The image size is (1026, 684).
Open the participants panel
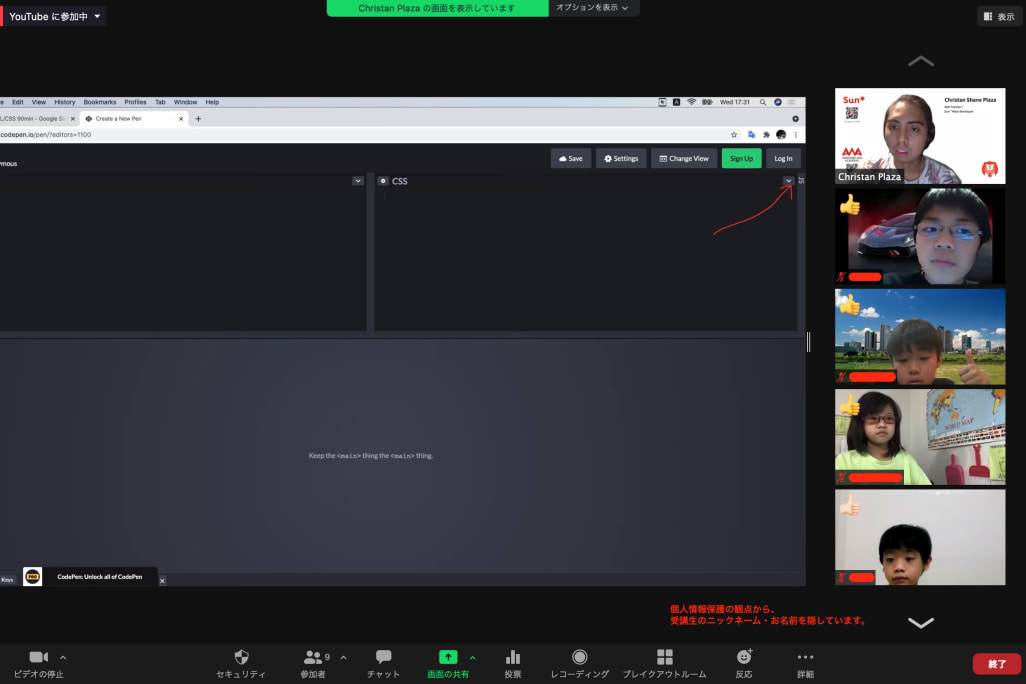pyautogui.click(x=314, y=658)
